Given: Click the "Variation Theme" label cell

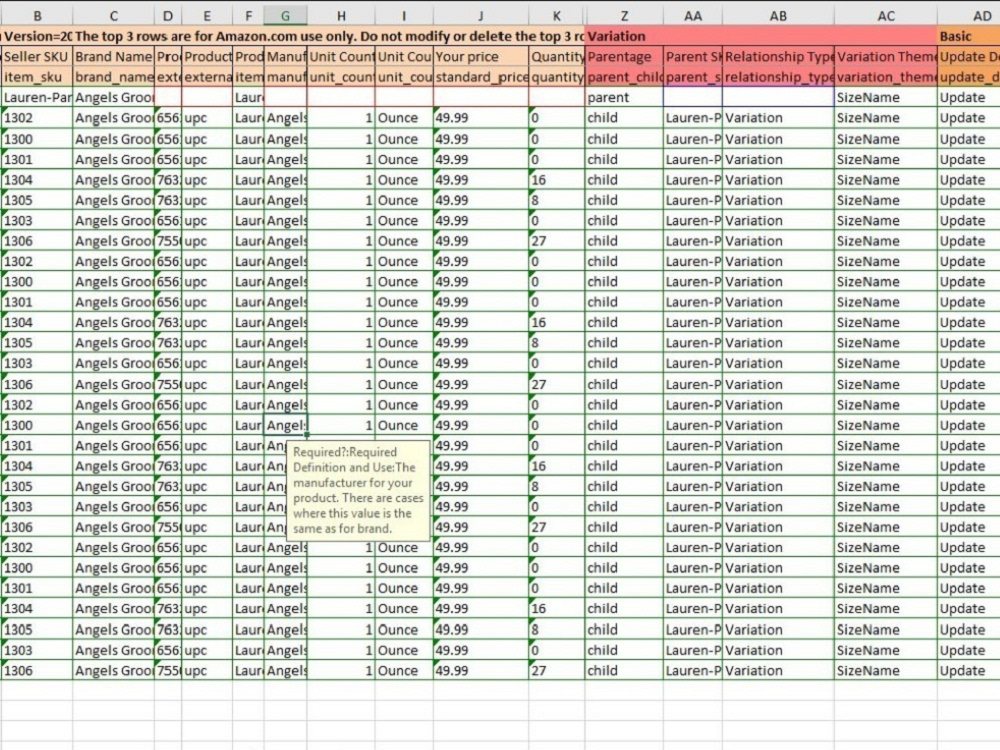Looking at the screenshot, I should pyautogui.click(x=886, y=57).
